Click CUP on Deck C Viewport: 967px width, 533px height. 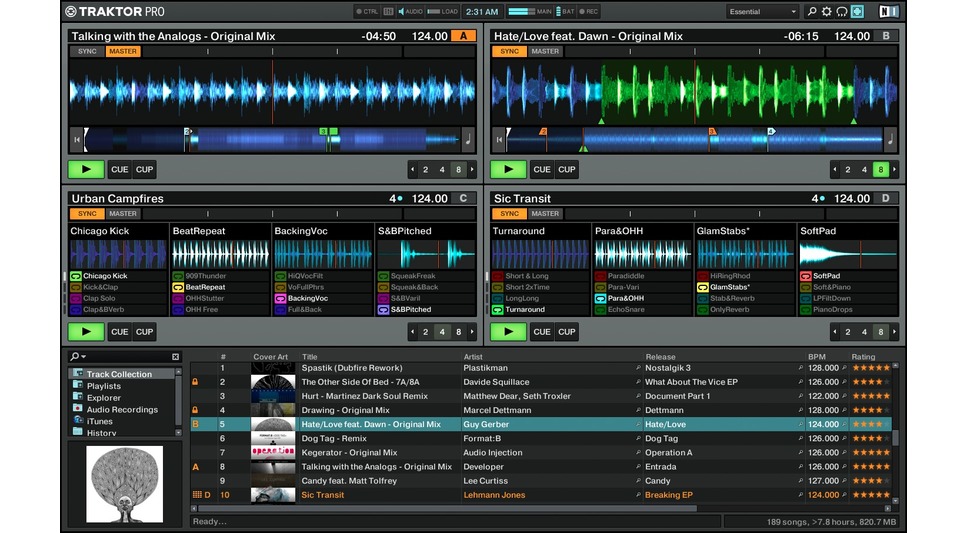point(144,332)
